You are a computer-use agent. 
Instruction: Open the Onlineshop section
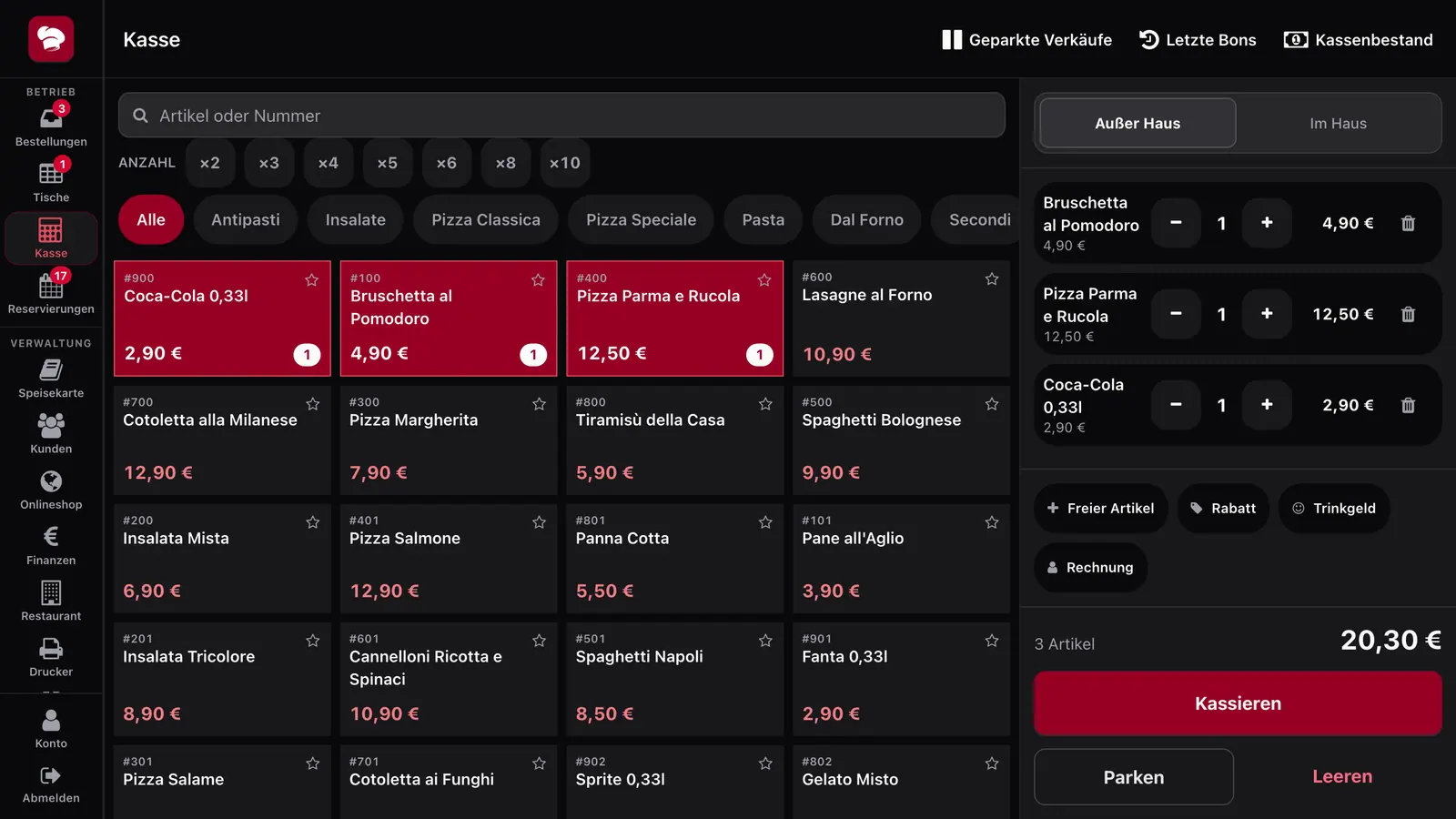click(x=51, y=490)
